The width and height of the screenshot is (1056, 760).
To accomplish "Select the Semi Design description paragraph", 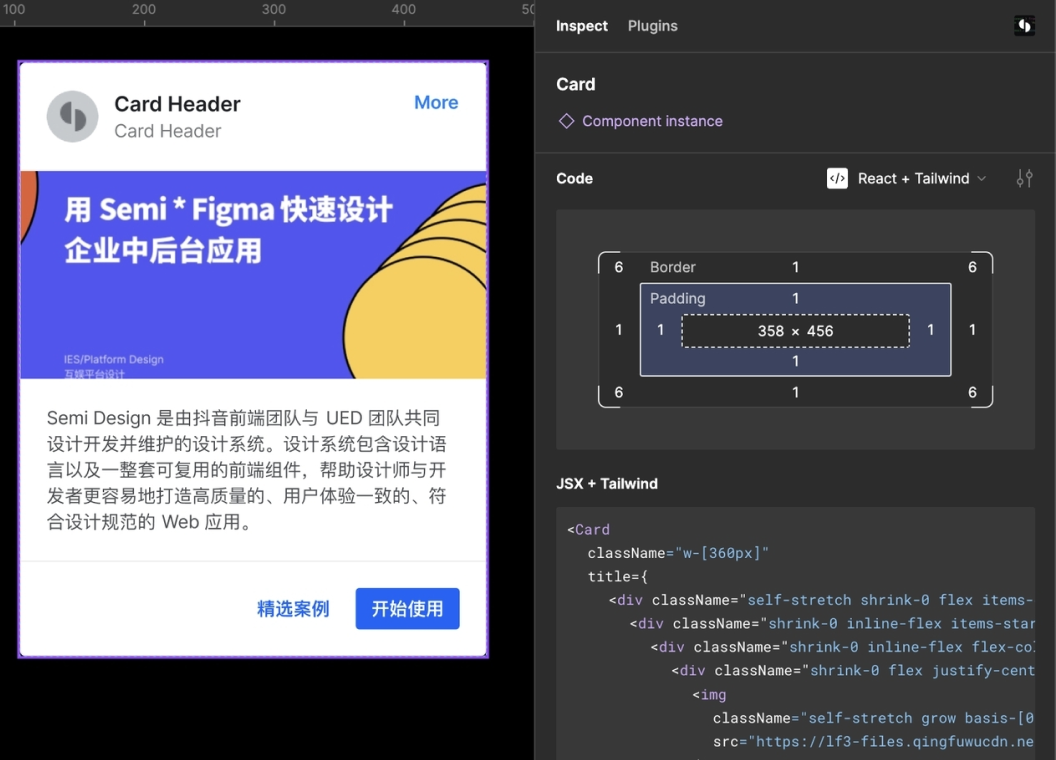I will click(x=246, y=470).
